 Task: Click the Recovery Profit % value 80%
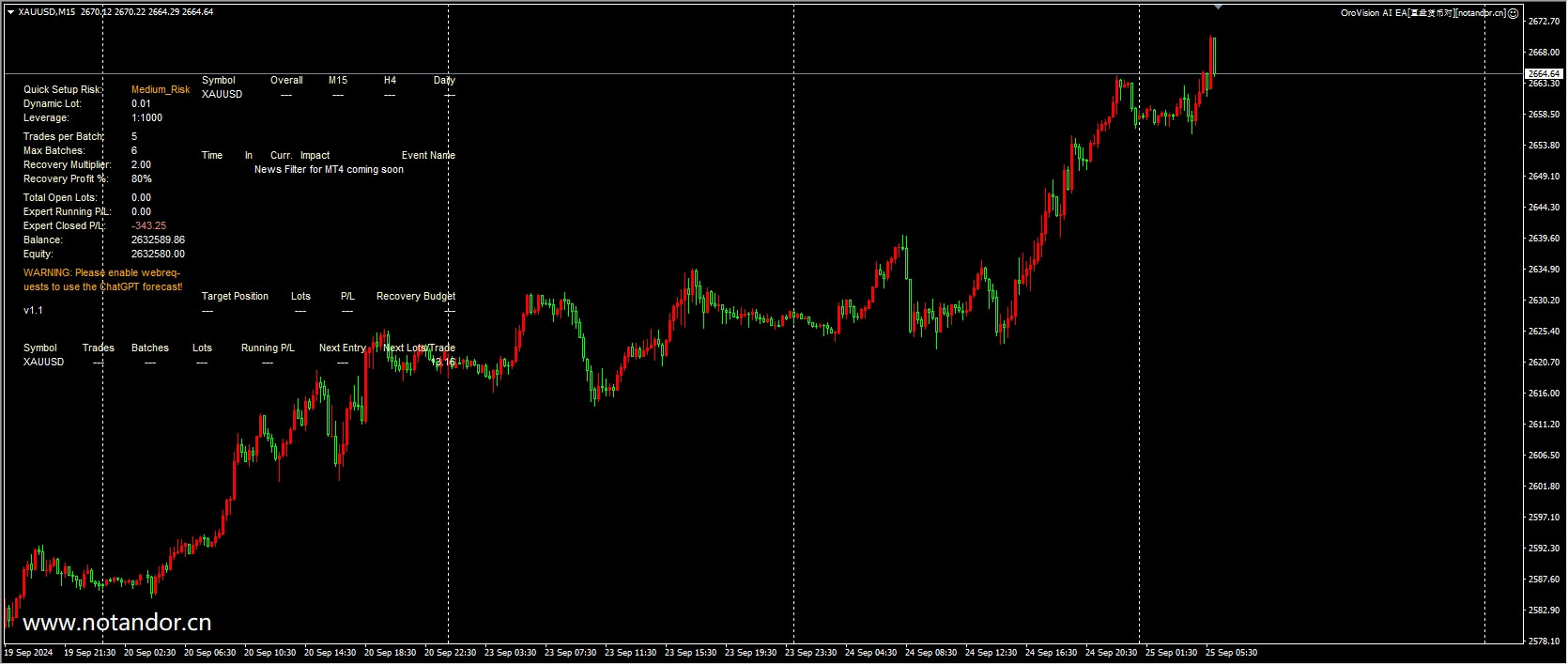pos(142,179)
